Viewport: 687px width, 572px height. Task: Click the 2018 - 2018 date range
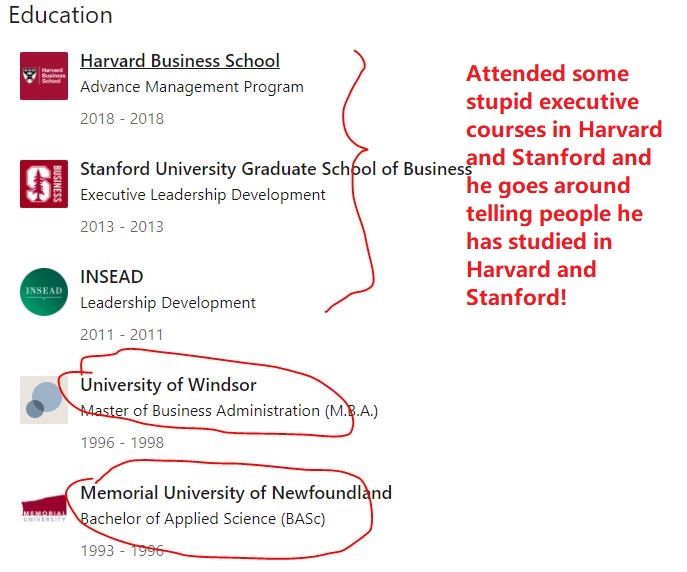(x=122, y=119)
